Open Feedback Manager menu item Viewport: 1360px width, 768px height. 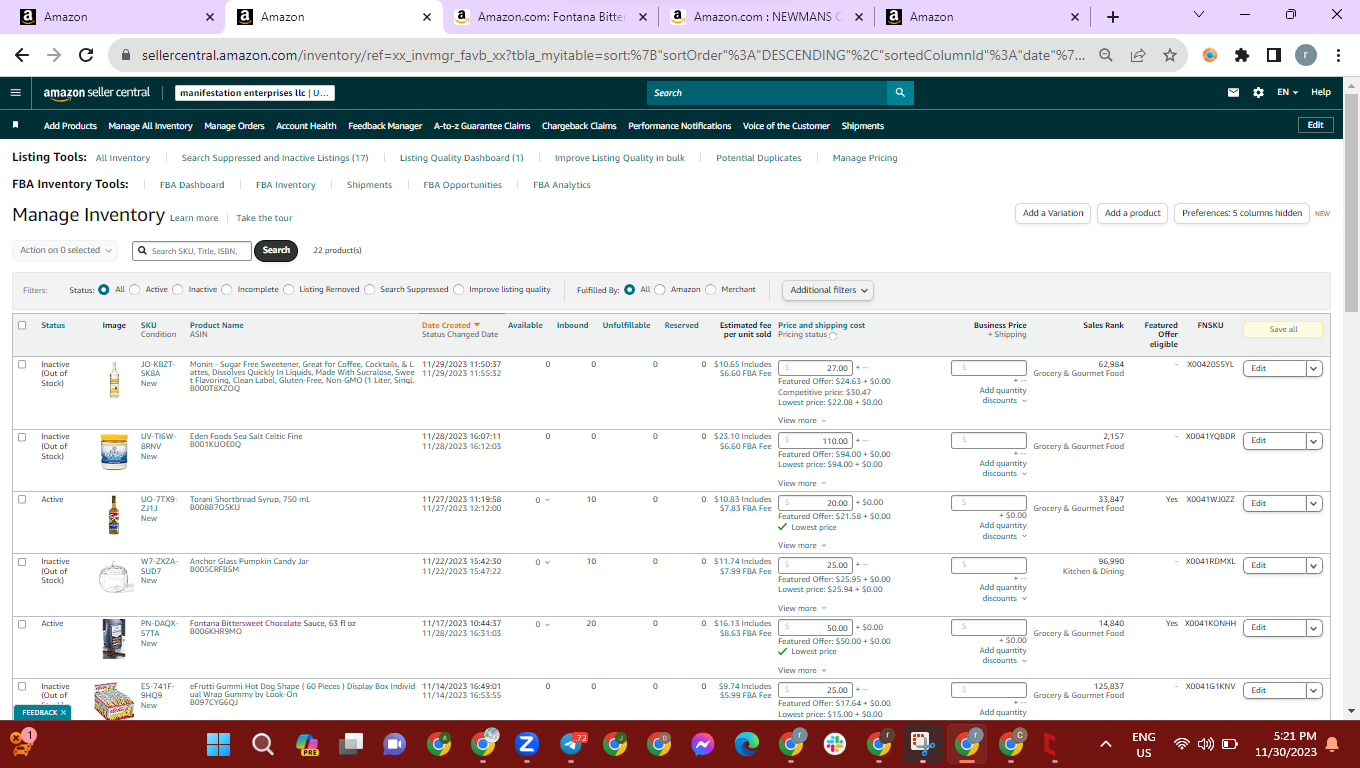point(385,126)
